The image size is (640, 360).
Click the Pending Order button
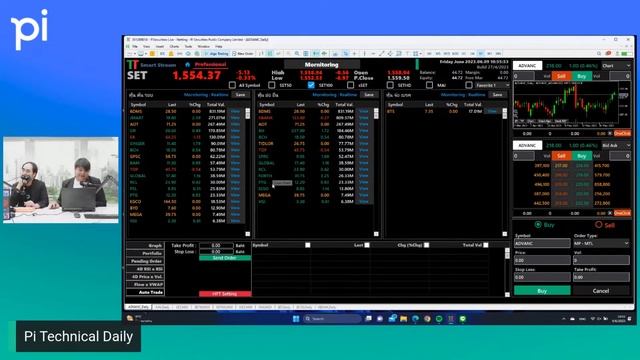[145, 261]
